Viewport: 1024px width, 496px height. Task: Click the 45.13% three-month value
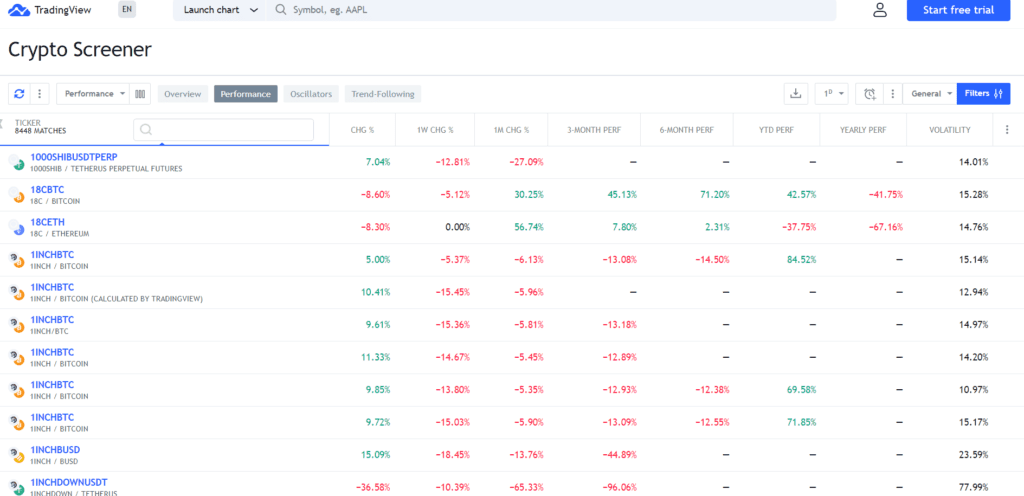pos(622,194)
